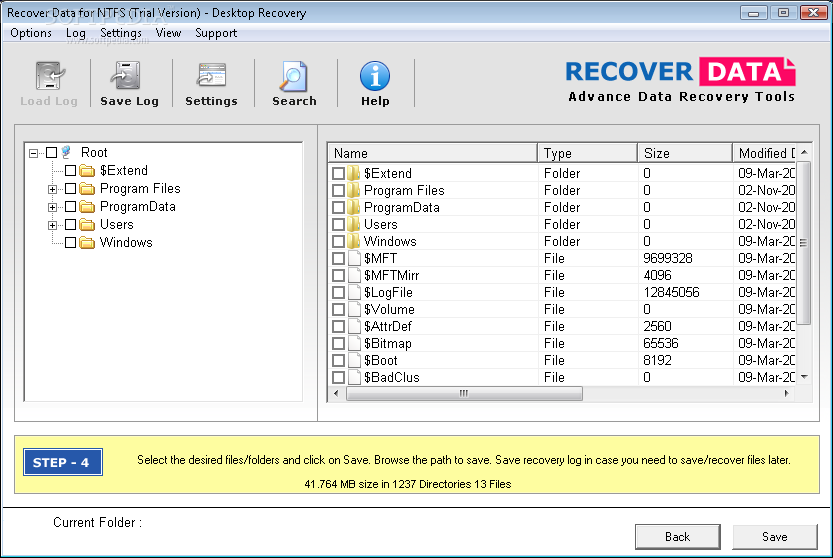Screen dimensions: 833x558
Task: Click the $LogFile file icon
Action: [354, 292]
